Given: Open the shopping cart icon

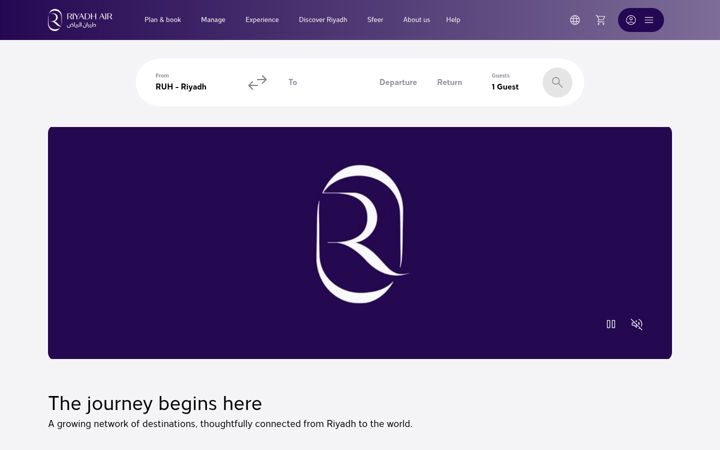Looking at the screenshot, I should [600, 20].
